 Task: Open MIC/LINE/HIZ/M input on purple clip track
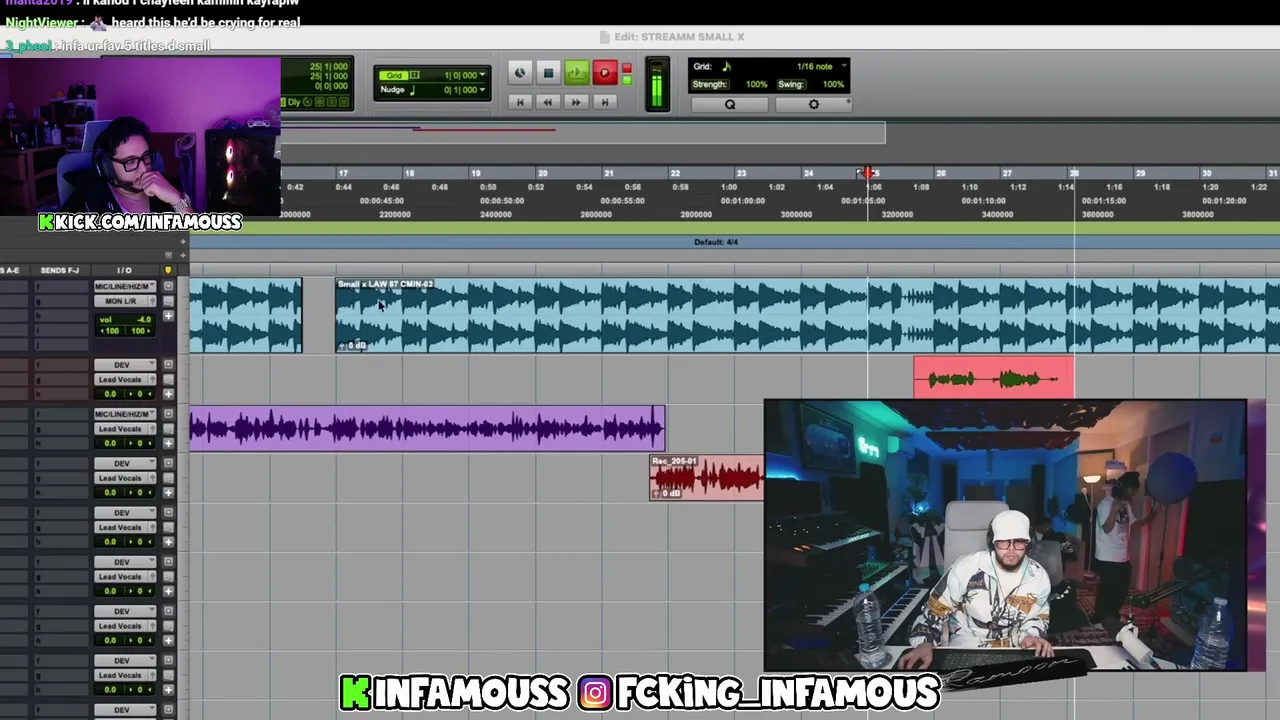(x=123, y=414)
